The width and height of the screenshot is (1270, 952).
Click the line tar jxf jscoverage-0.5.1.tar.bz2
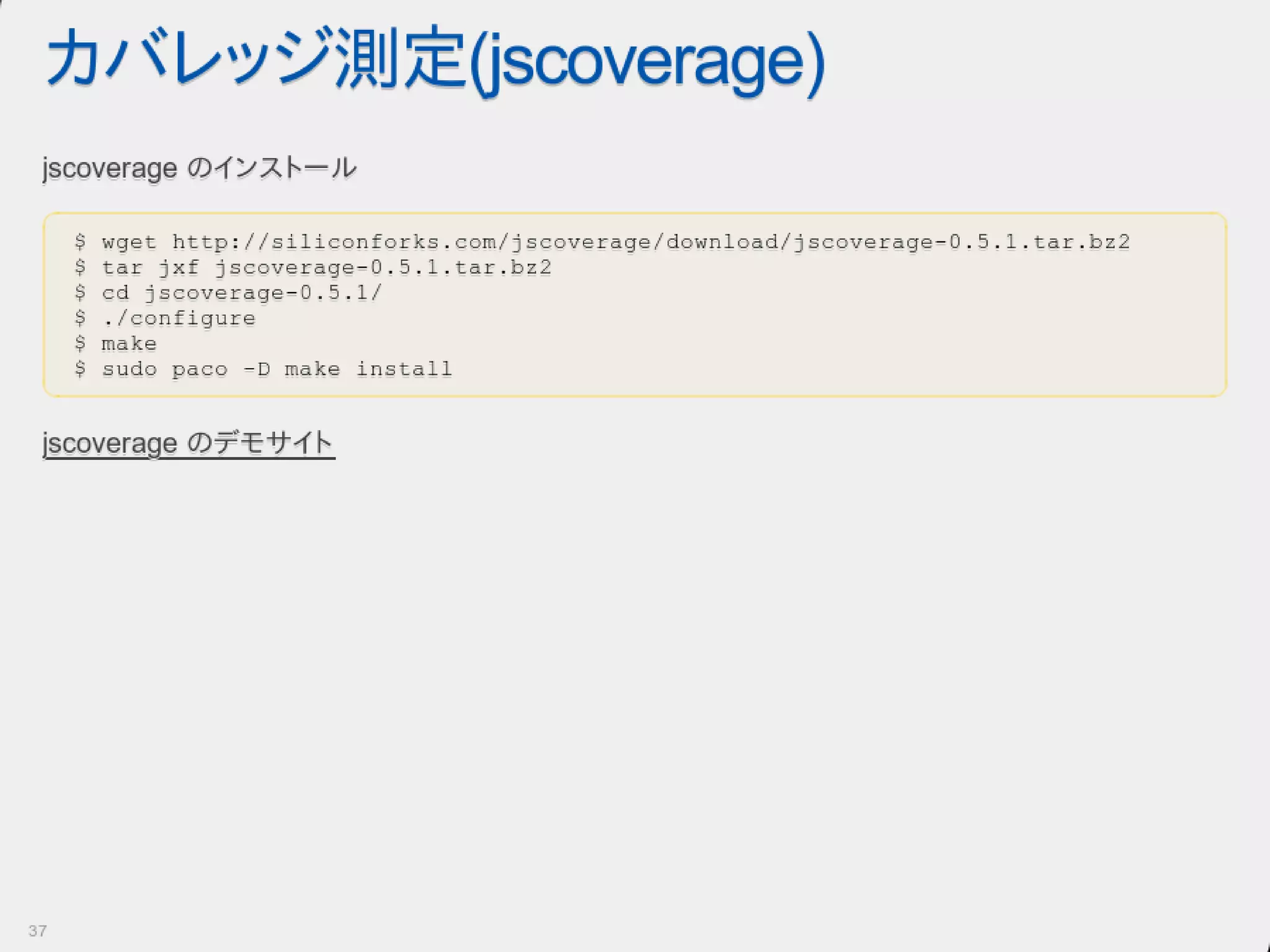[x=313, y=268]
